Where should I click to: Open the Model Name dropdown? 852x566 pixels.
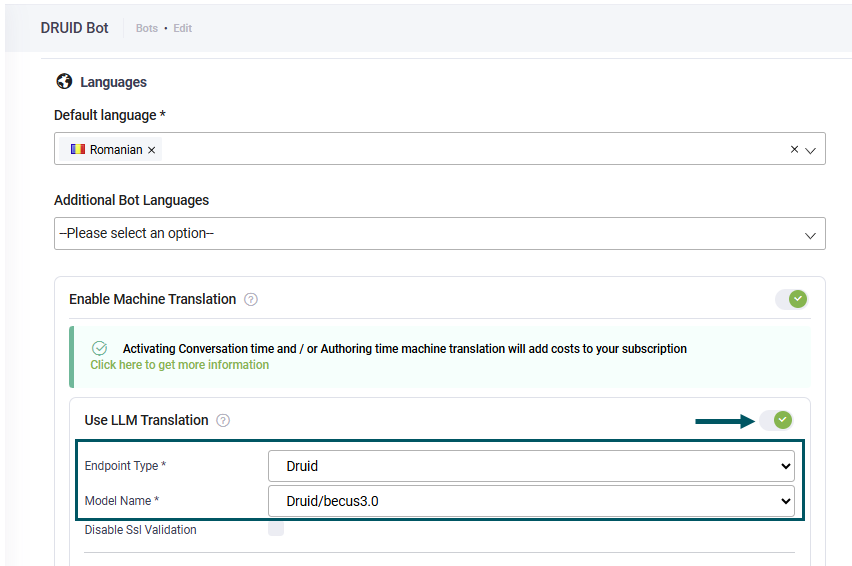coord(531,501)
